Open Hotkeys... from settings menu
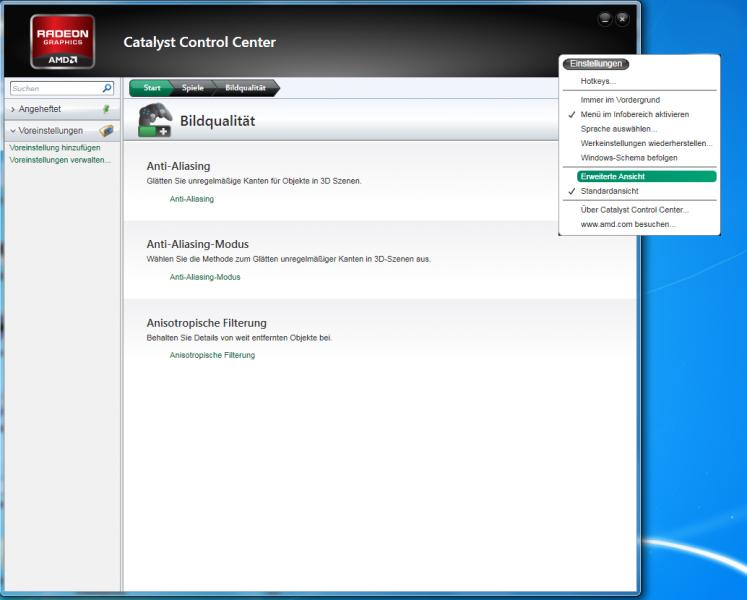Screen dimensions: 747x600 598,81
